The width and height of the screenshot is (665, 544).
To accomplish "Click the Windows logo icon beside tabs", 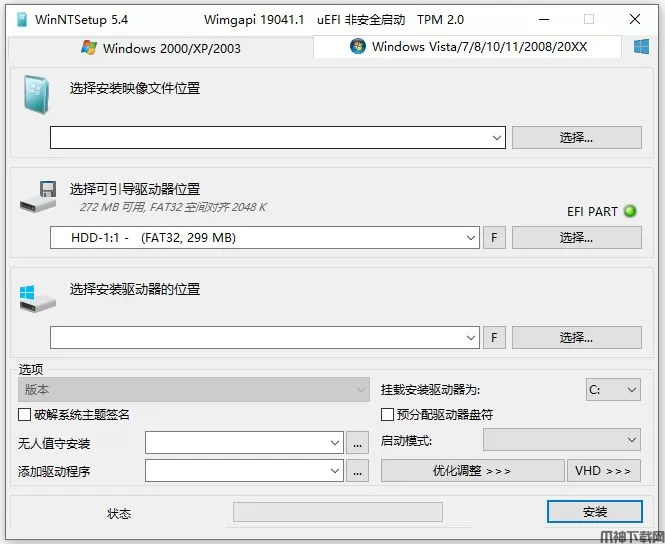I will tap(641, 47).
